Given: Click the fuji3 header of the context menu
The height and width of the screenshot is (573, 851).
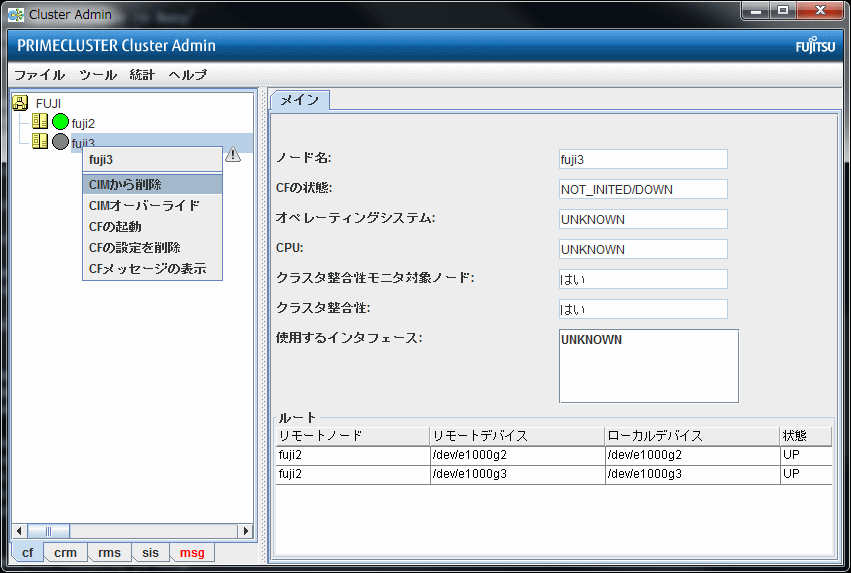Looking at the screenshot, I should [x=153, y=160].
